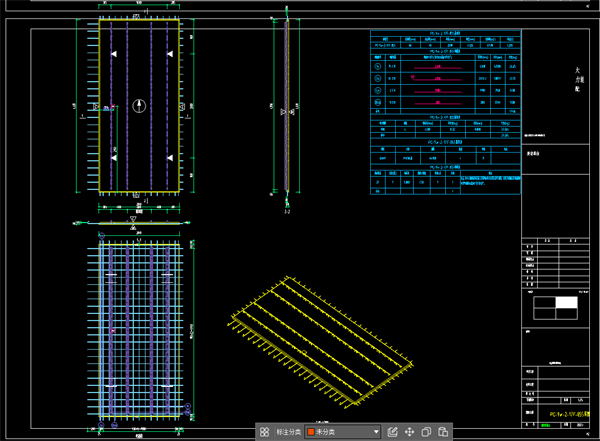
Task: Click the orange 未分类 color swatch
Action: coord(311,432)
